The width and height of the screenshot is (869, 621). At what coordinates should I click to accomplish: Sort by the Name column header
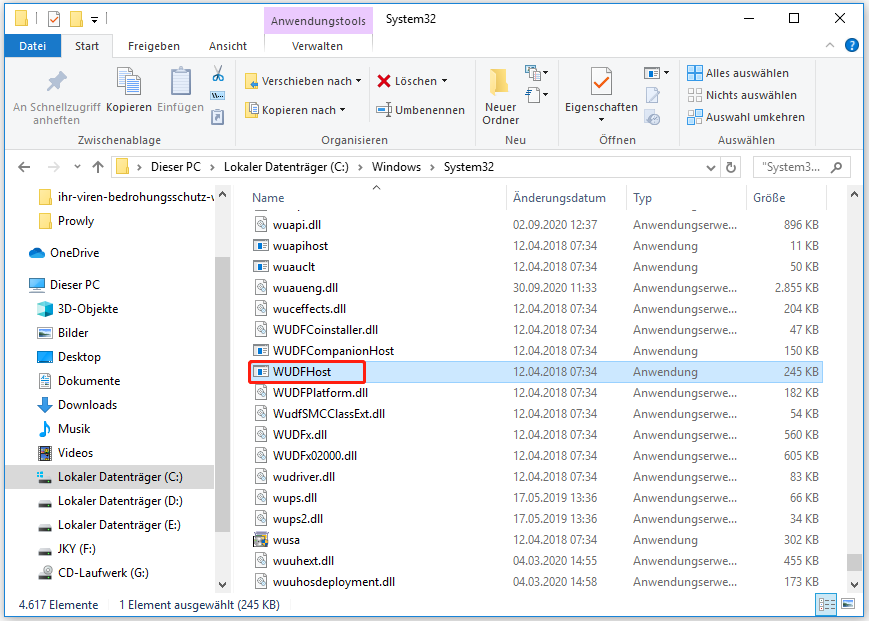[x=268, y=198]
